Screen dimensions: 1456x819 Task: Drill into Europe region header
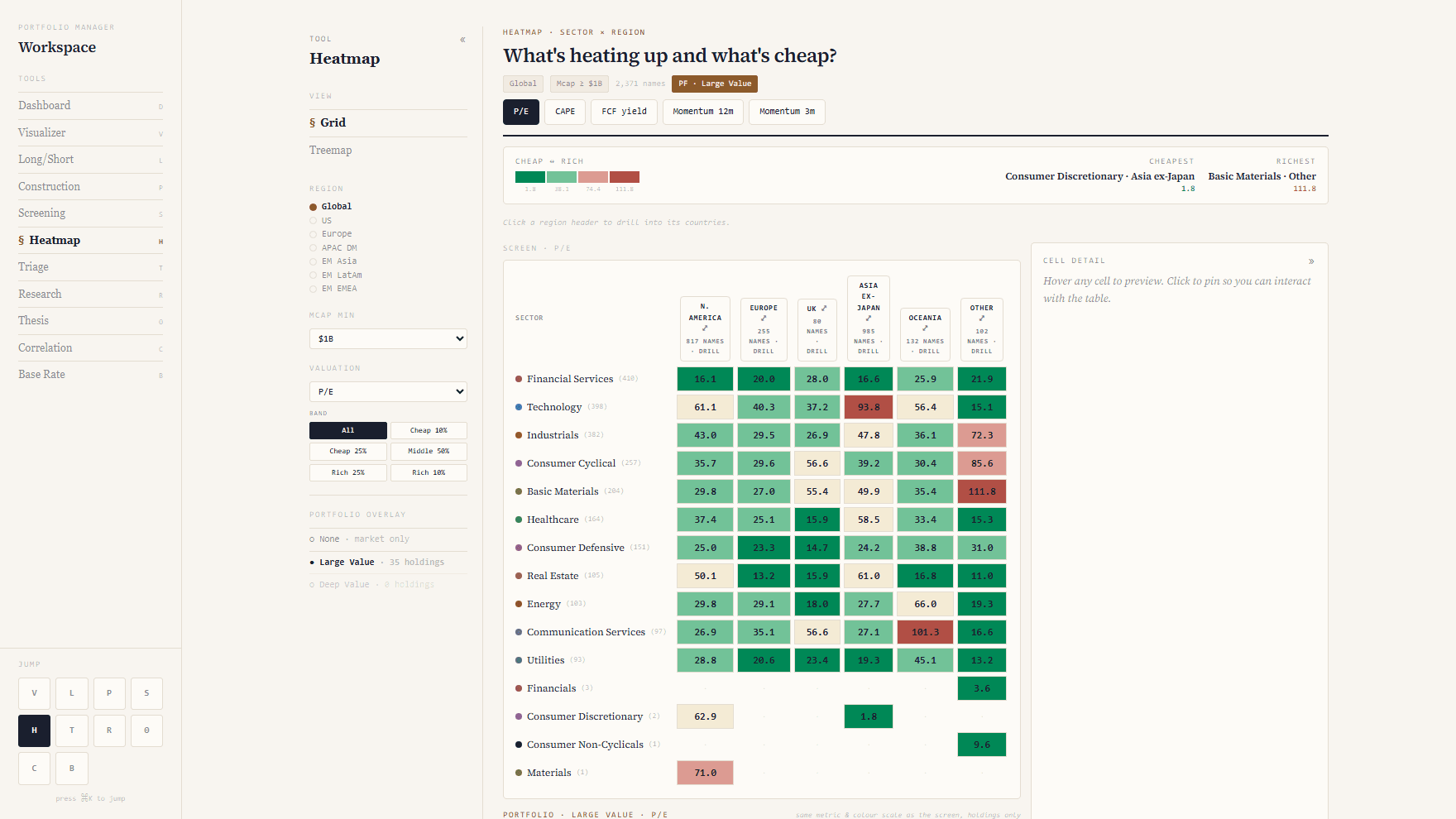[764, 328]
